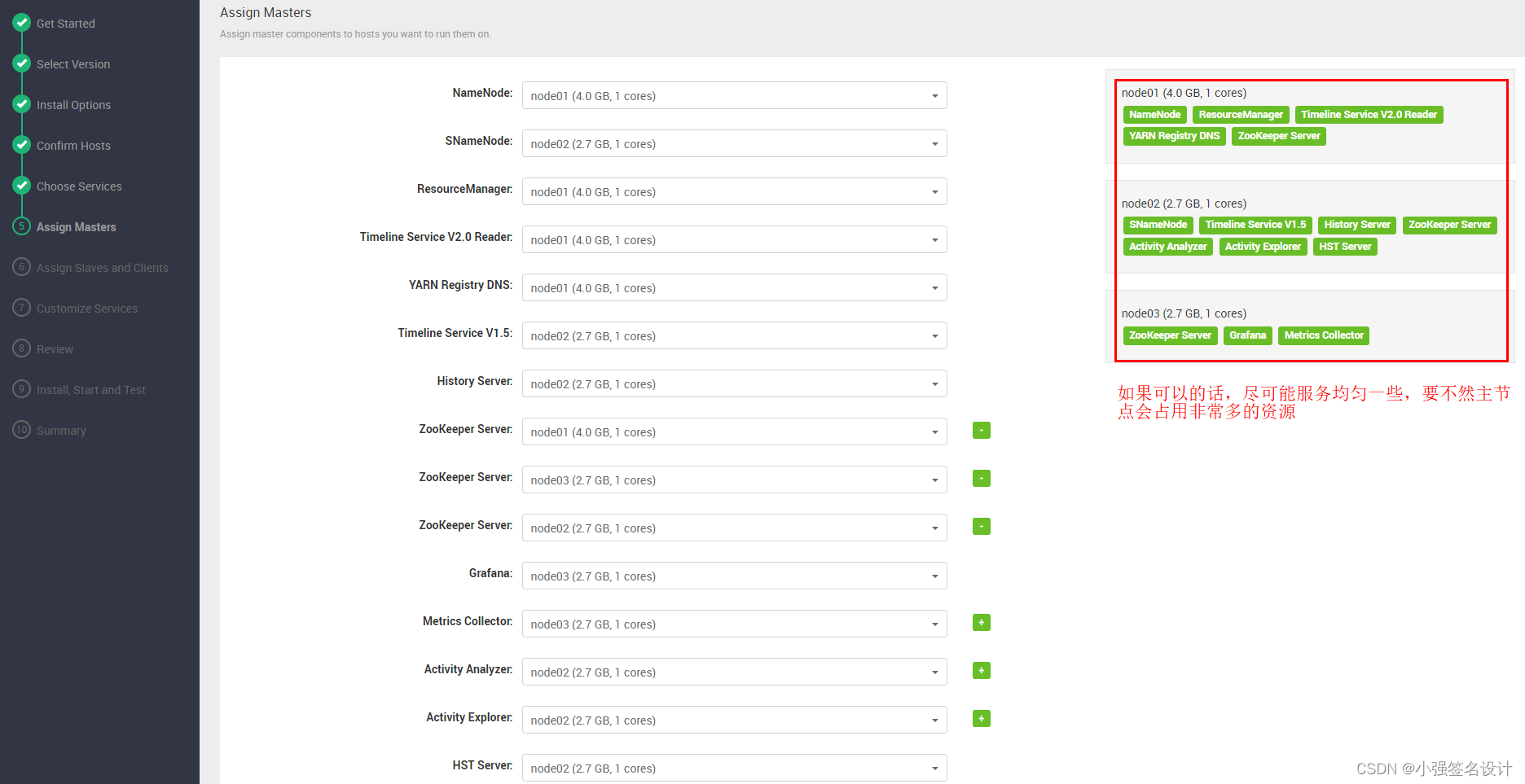The width and height of the screenshot is (1525, 784).
Task: Open the Timeline Service V1.5 host dropdown
Action: point(735,335)
